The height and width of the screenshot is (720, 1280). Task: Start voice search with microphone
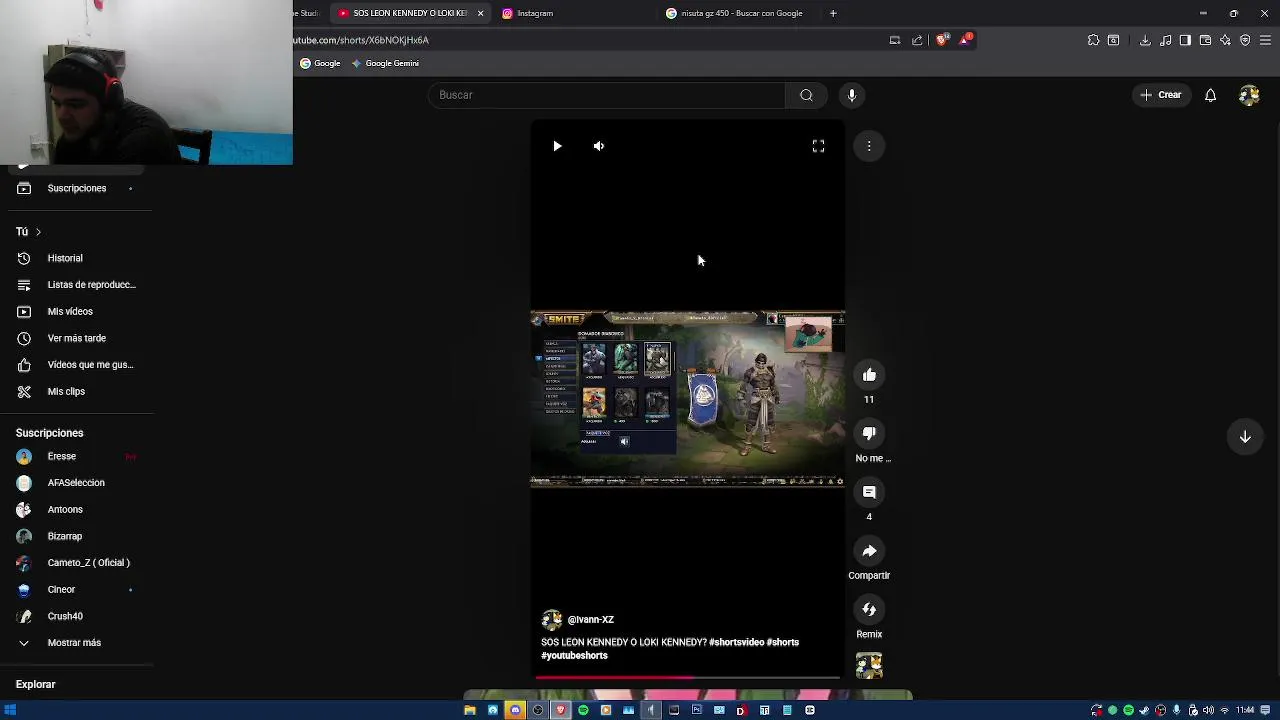(852, 95)
